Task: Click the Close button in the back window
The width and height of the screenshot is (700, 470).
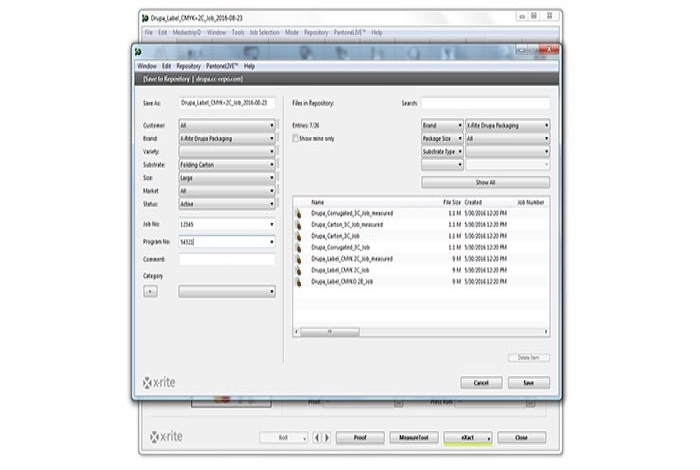Action: coord(521,438)
